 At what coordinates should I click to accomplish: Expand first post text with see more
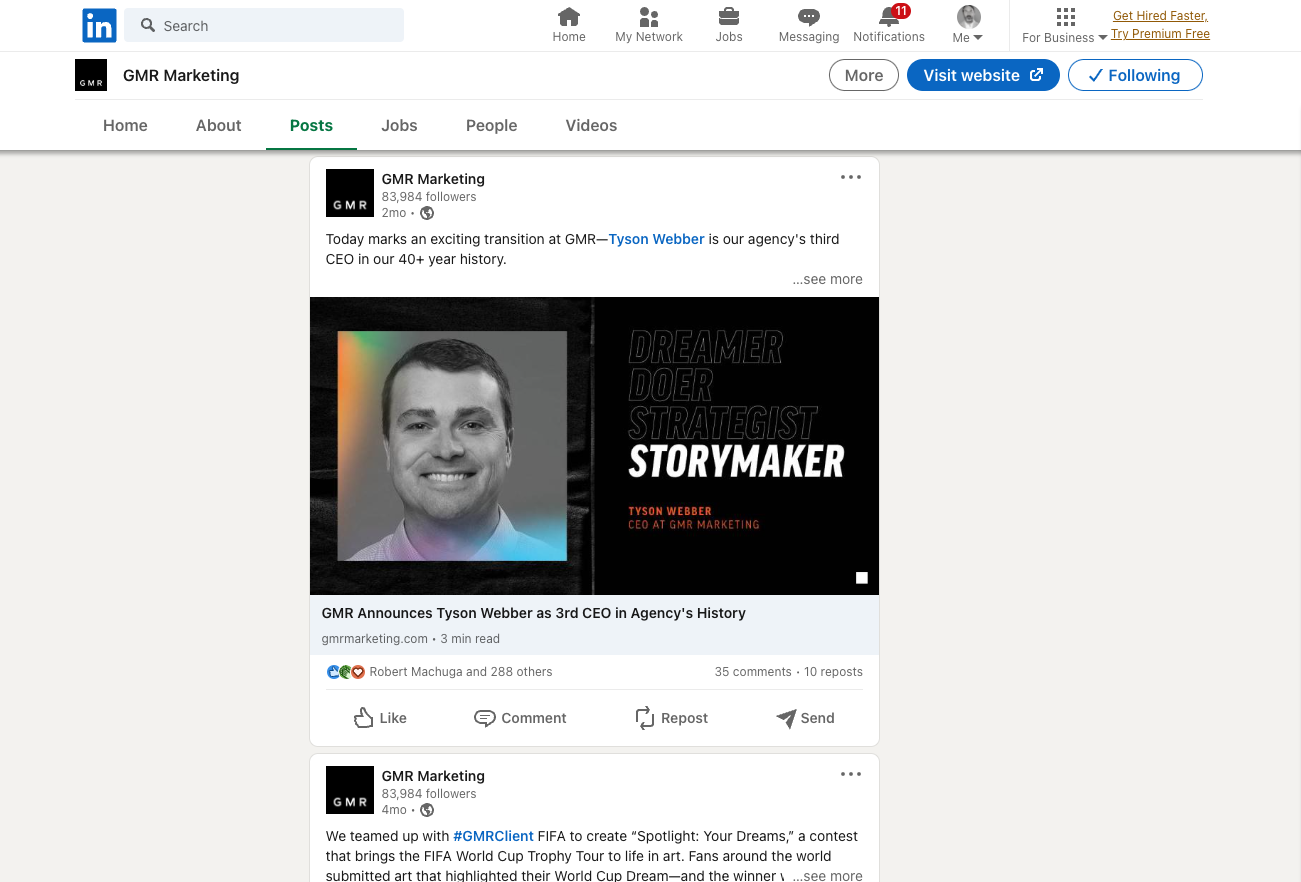click(828, 279)
